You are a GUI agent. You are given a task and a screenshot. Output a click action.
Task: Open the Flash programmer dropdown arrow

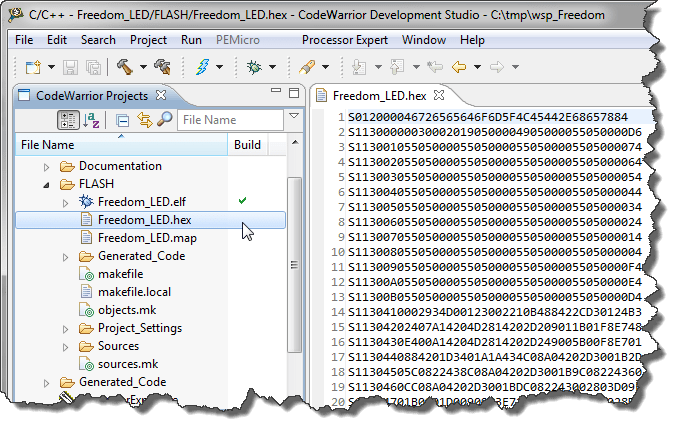pos(219,67)
